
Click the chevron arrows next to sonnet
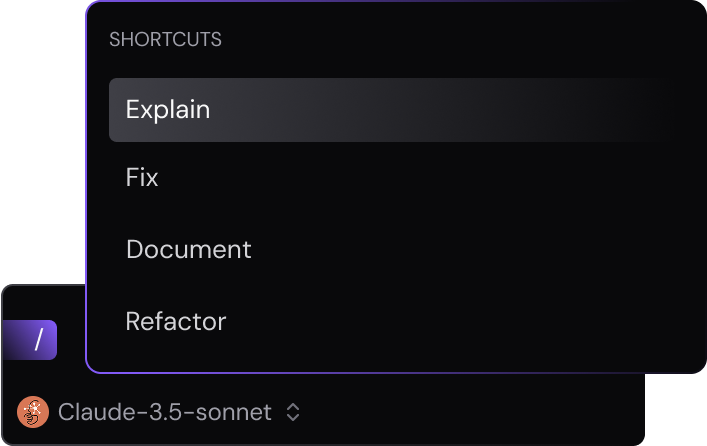pos(293,412)
